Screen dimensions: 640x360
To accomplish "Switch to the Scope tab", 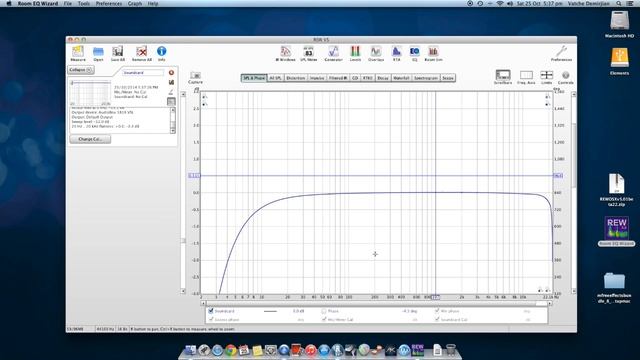I will click(448, 78).
